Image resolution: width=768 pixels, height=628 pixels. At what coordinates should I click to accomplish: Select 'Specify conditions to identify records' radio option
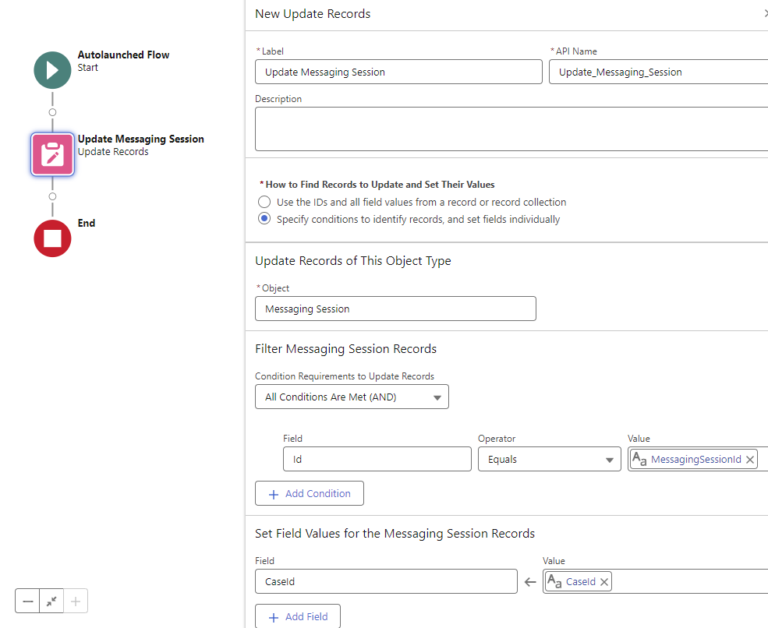264,218
